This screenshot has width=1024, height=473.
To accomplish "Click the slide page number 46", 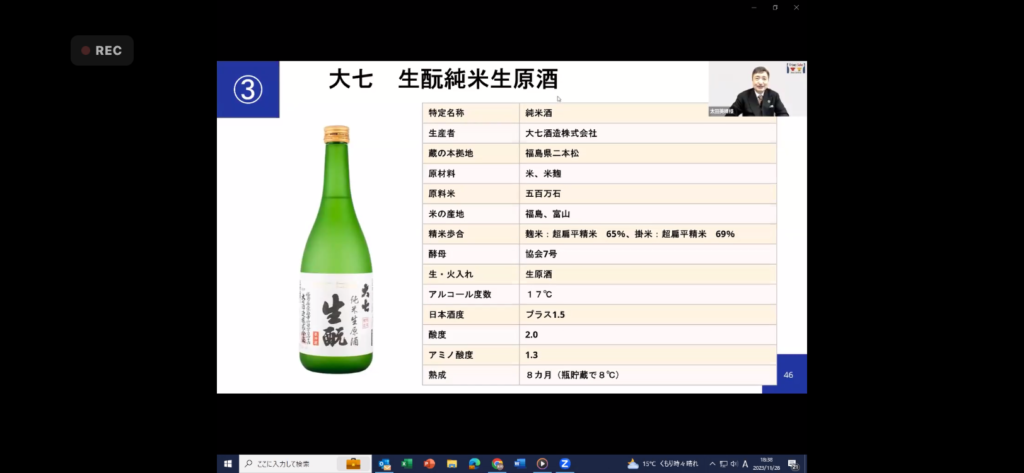I will point(788,375).
